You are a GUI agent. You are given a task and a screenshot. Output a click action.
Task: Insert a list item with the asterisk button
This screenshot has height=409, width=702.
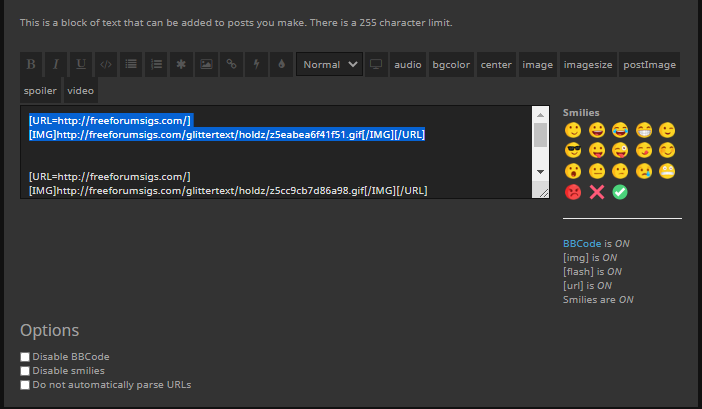[x=181, y=64]
